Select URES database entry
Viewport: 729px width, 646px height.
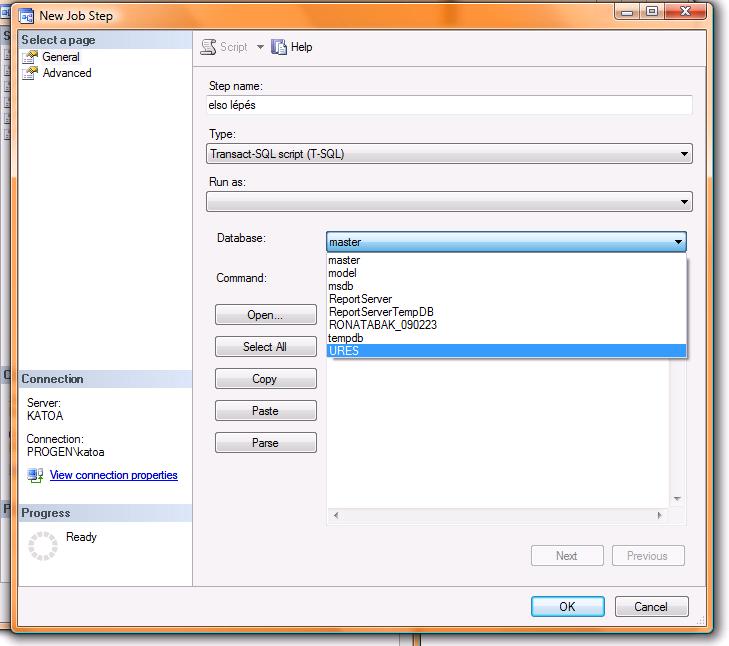[506, 351]
